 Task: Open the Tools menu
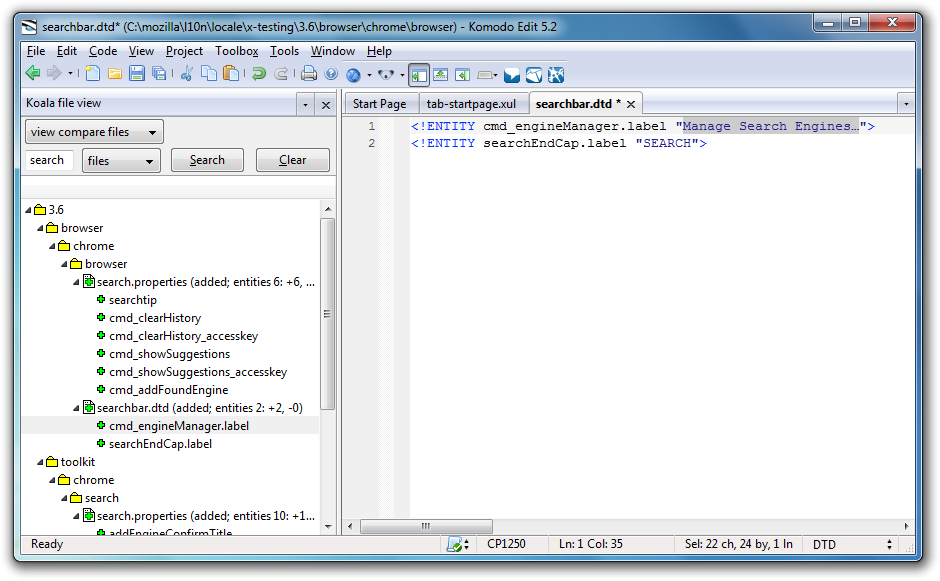[284, 51]
